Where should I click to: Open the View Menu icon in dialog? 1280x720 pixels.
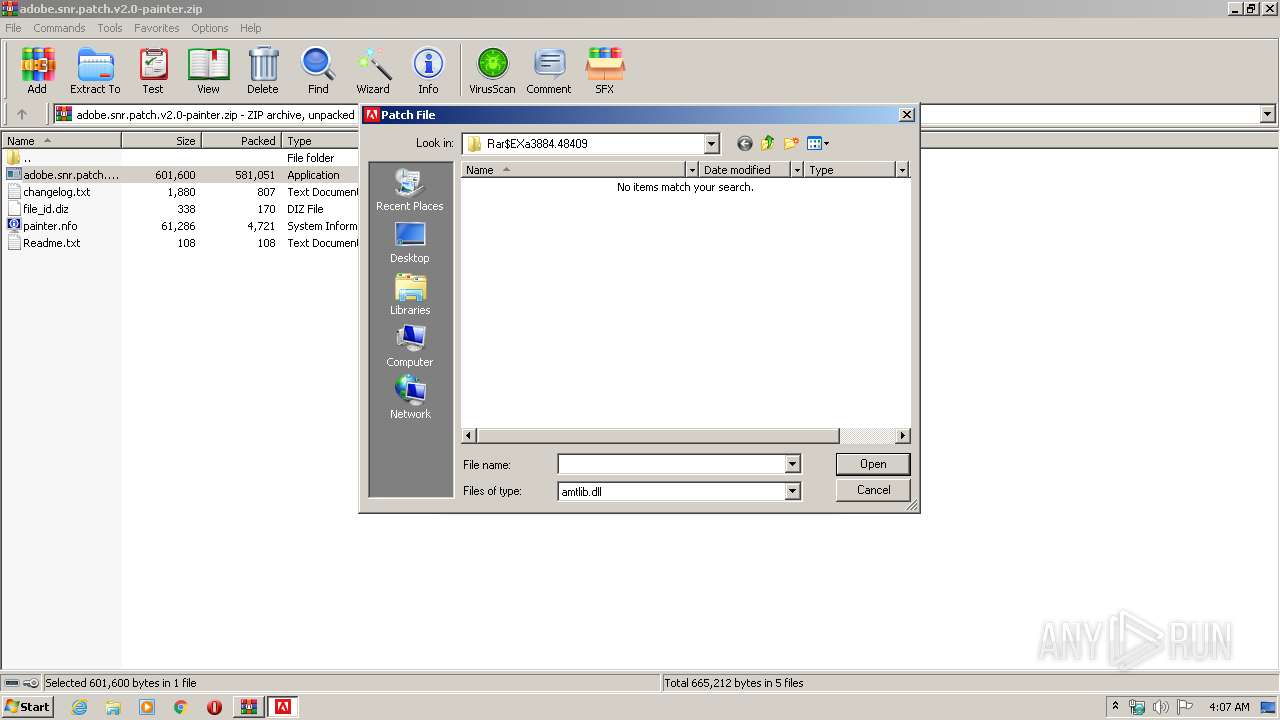tap(818, 144)
